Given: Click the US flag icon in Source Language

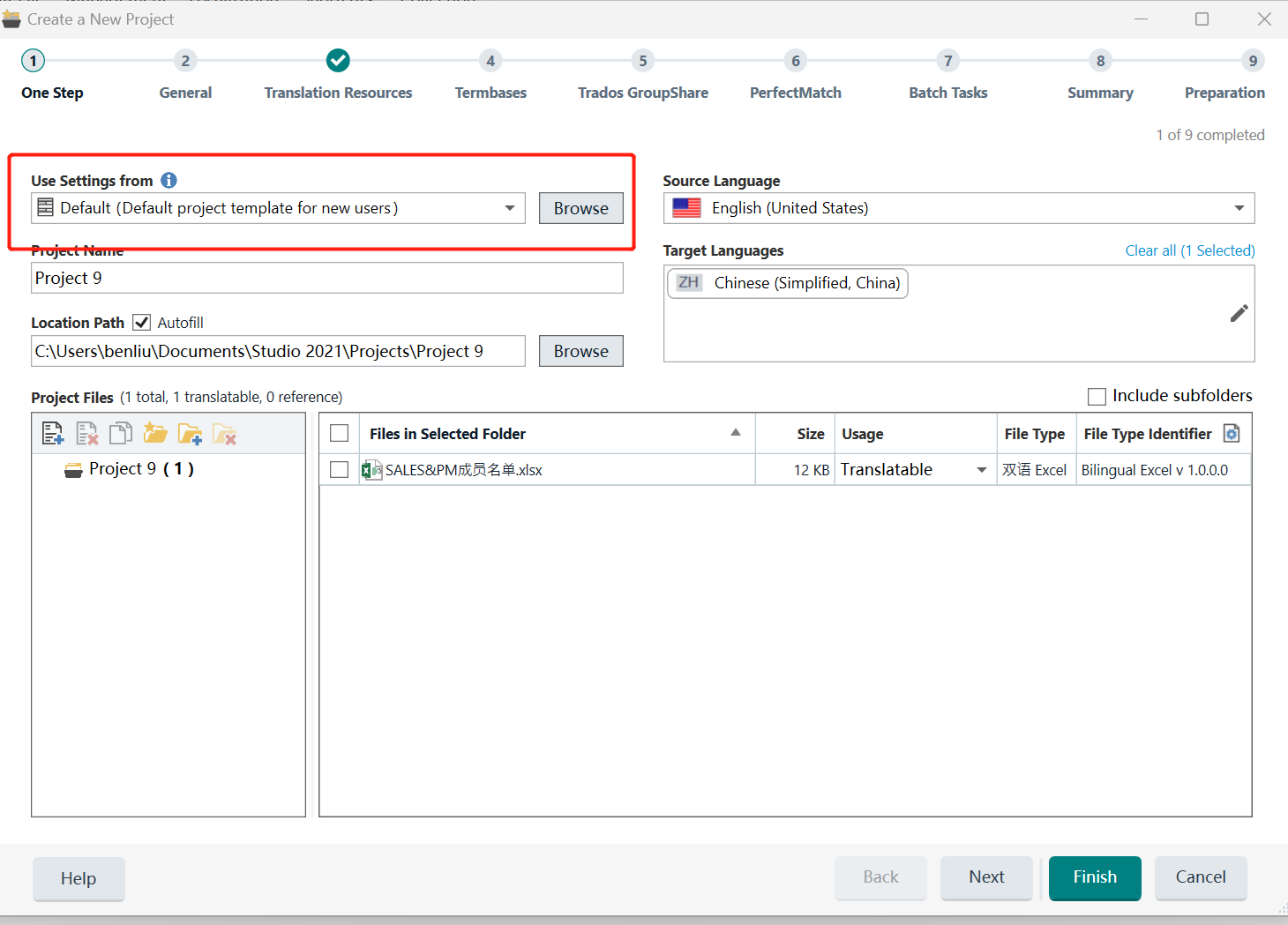Looking at the screenshot, I should pos(686,208).
